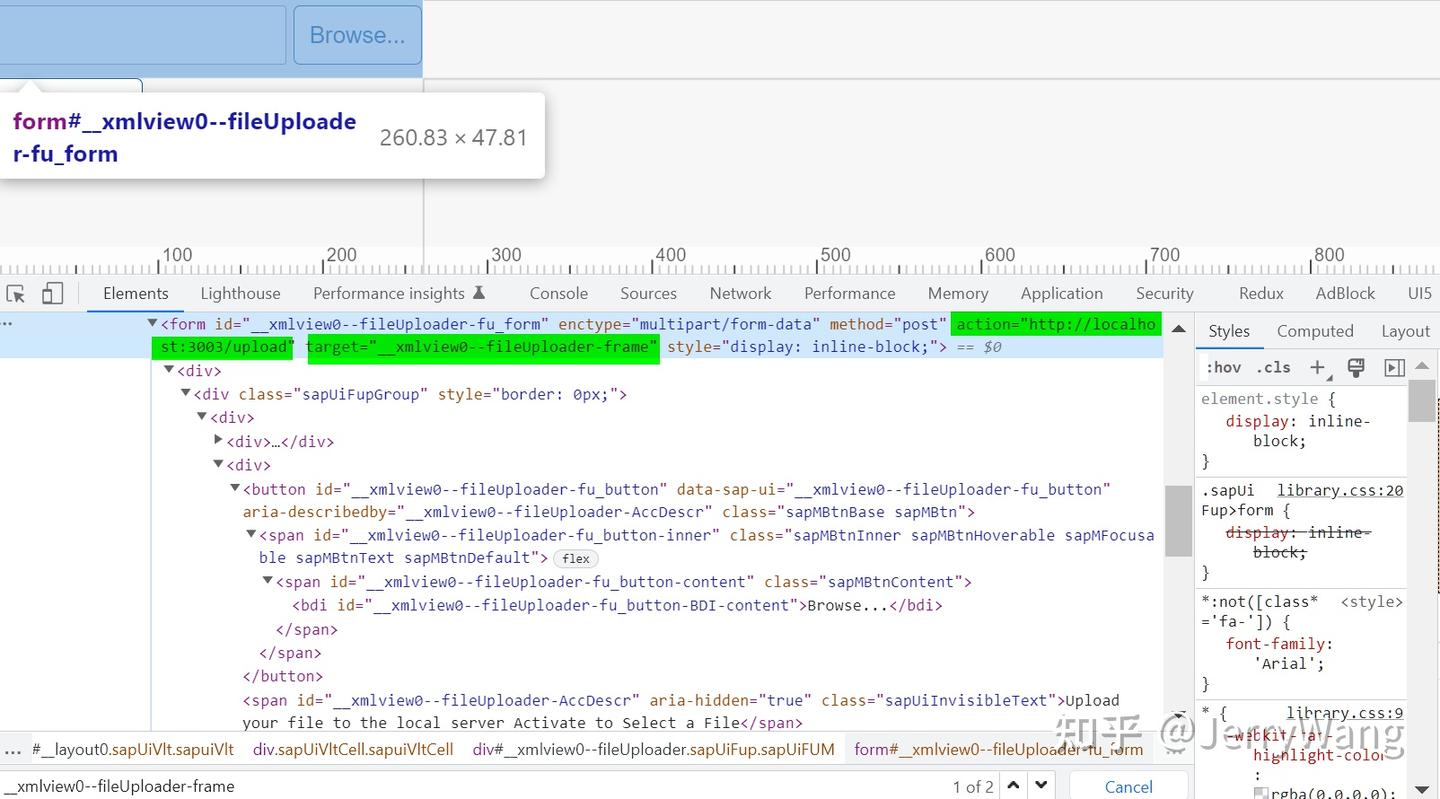The image size is (1440, 799).
Task: Toggle .cls class editor panel
Action: point(1274,368)
